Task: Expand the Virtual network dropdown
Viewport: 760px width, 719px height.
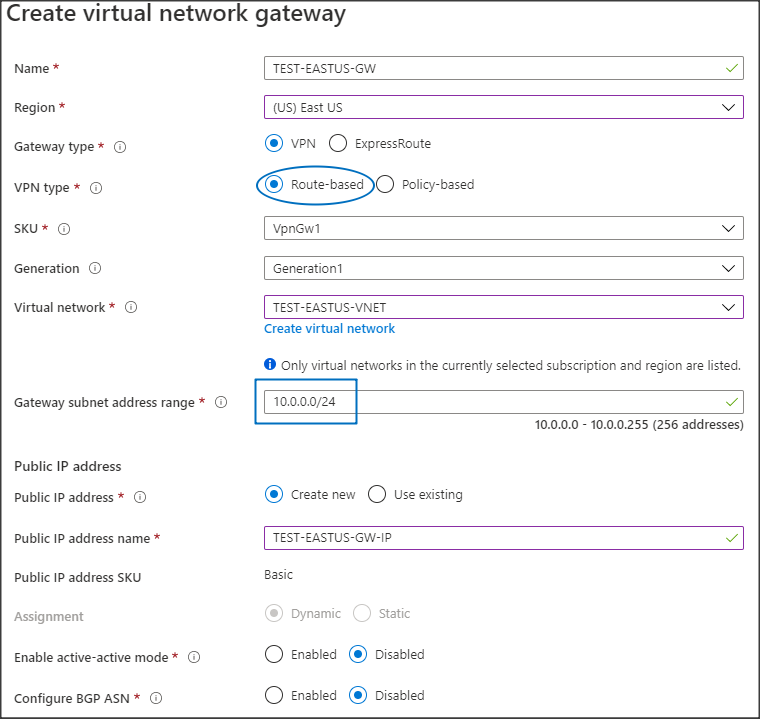Action: pos(503,307)
